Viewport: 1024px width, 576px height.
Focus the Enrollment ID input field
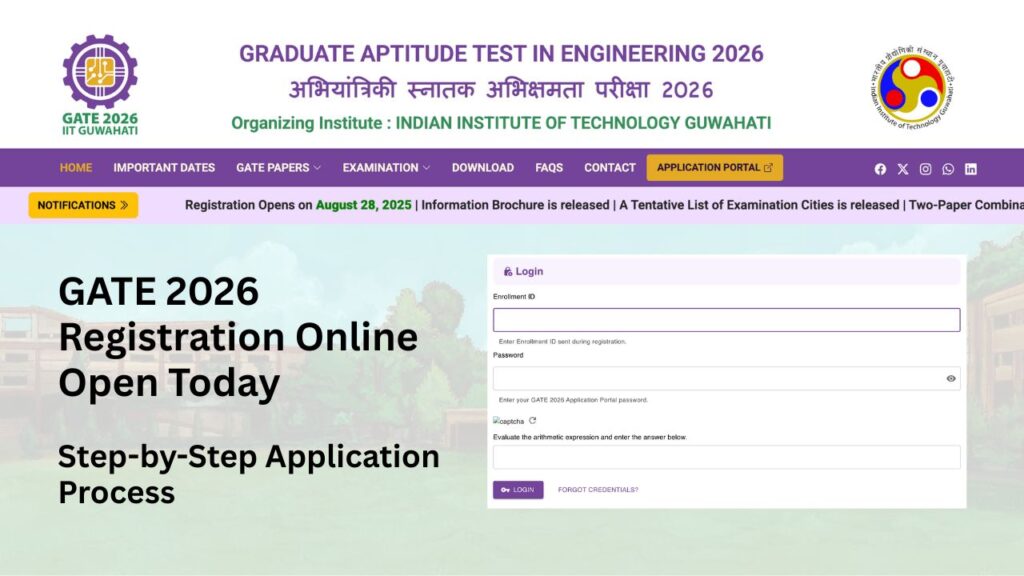tap(726, 320)
